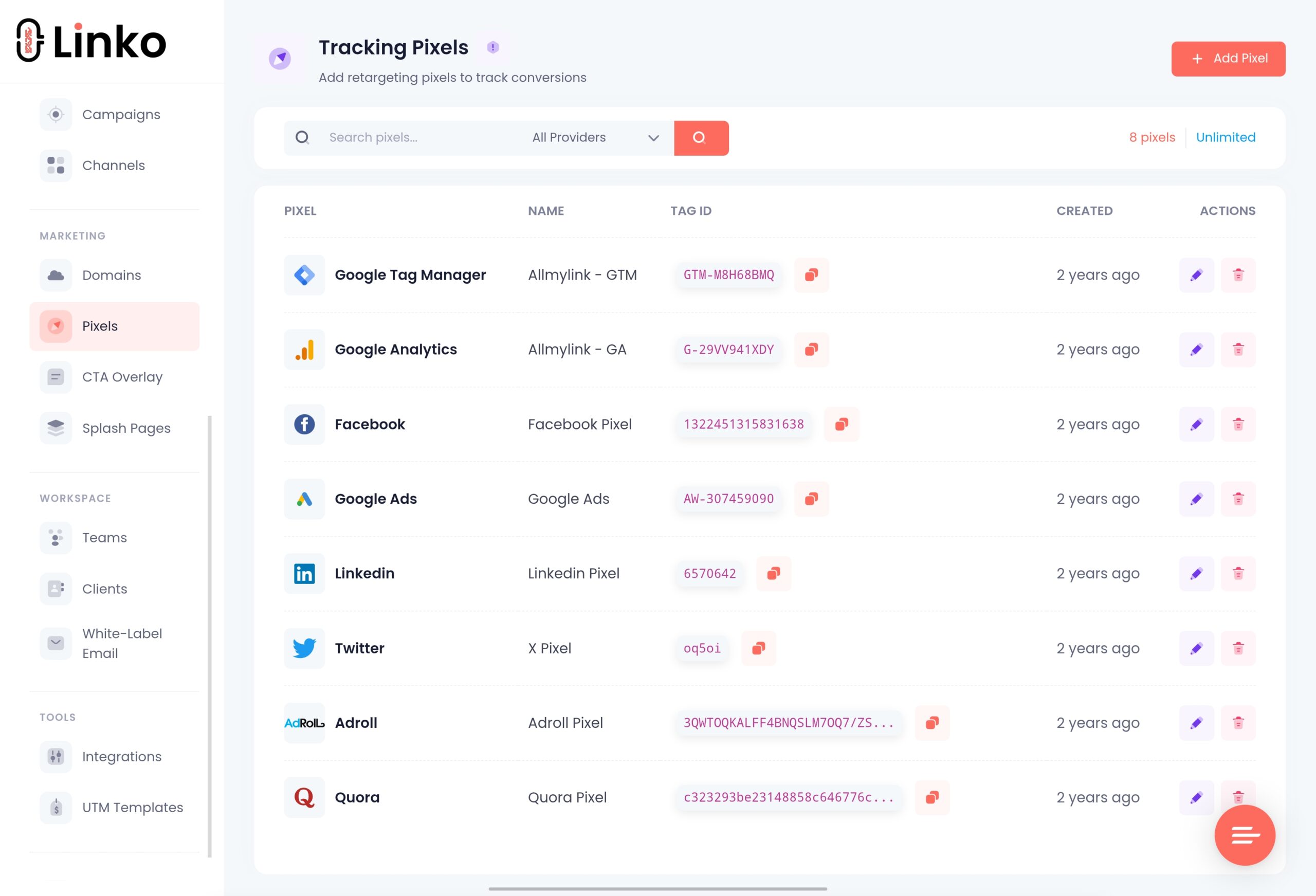This screenshot has width=1316, height=896.
Task: Copy the Quora pixel tag ID
Action: (x=932, y=797)
